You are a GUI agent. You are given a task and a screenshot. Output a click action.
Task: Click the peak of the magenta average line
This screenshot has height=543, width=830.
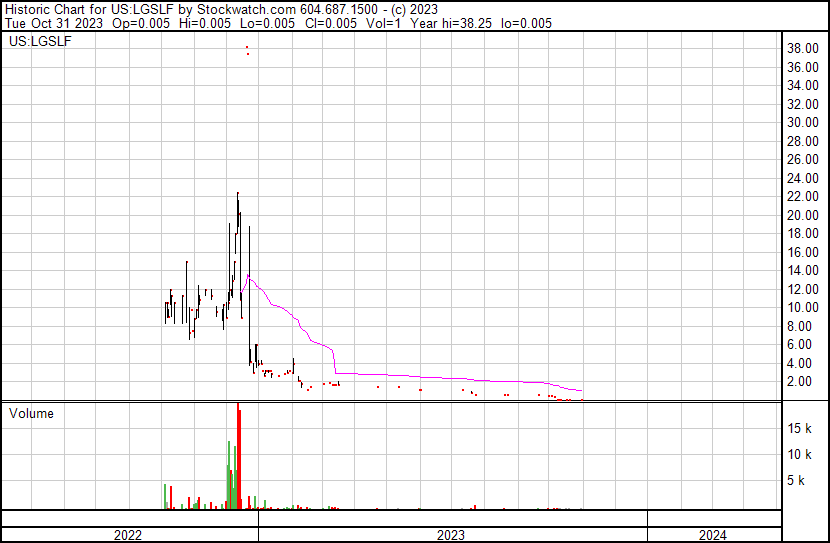pos(247,278)
